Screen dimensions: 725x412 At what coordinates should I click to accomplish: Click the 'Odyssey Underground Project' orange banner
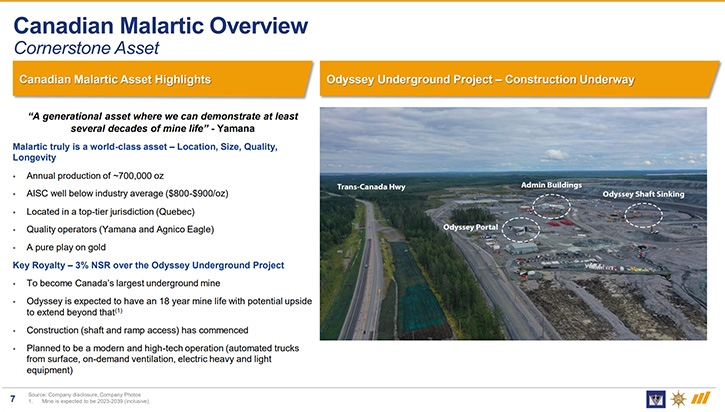coord(520,79)
